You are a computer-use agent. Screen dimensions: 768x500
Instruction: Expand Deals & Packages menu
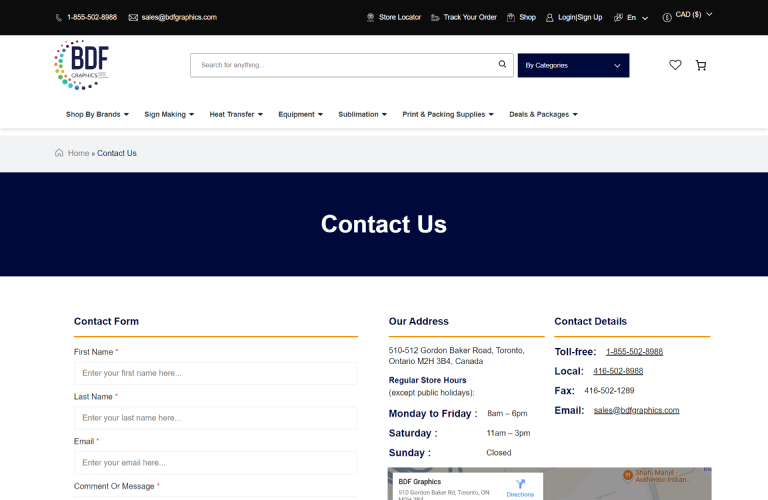coord(543,115)
